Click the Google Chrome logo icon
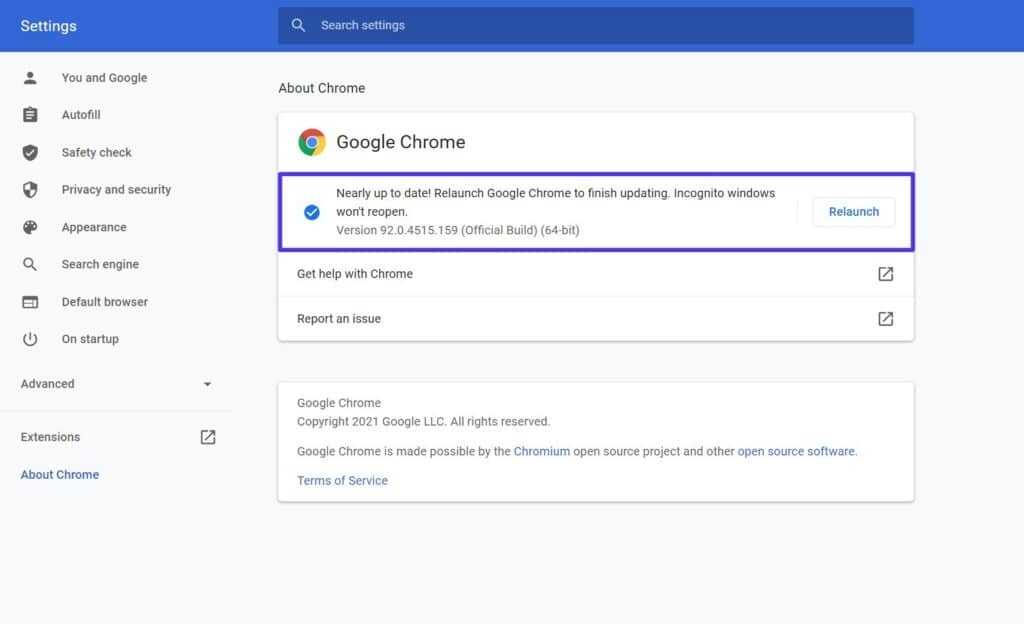Image resolution: width=1024 pixels, height=624 pixels. [312, 142]
